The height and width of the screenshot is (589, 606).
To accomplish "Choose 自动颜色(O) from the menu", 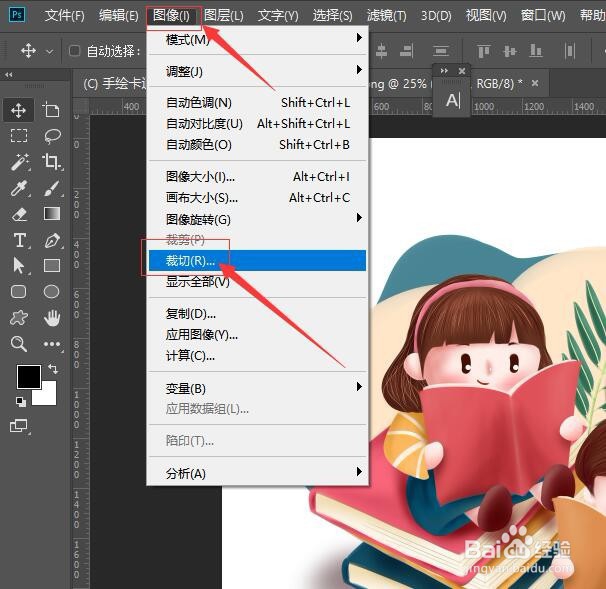I will [x=257, y=145].
